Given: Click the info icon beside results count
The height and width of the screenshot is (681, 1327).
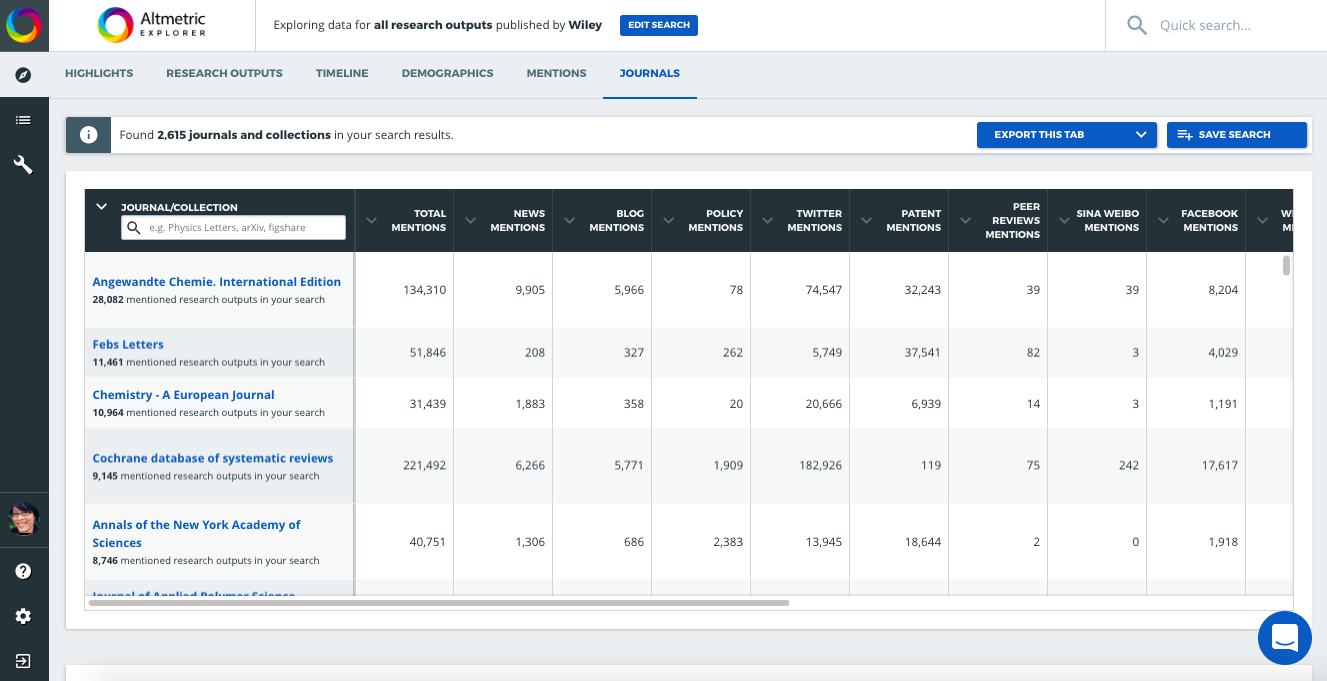Looking at the screenshot, I should click(88, 135).
